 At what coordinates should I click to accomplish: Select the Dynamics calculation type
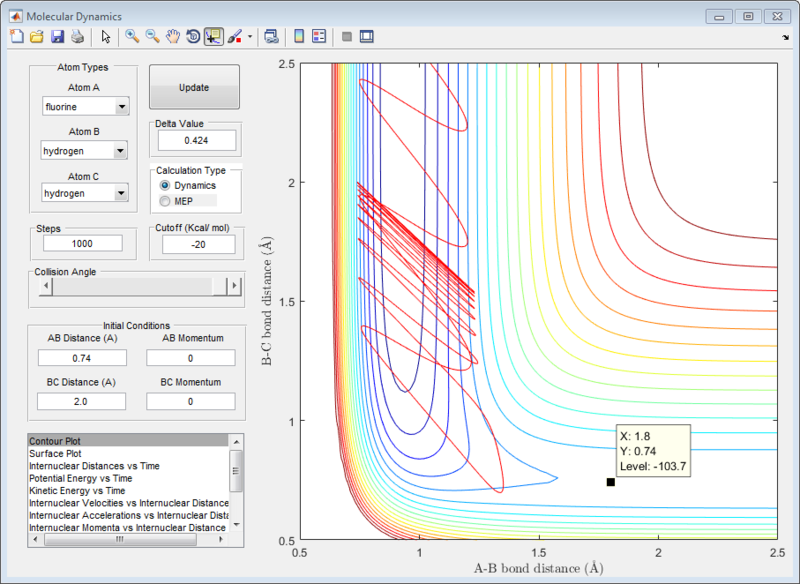[x=165, y=186]
